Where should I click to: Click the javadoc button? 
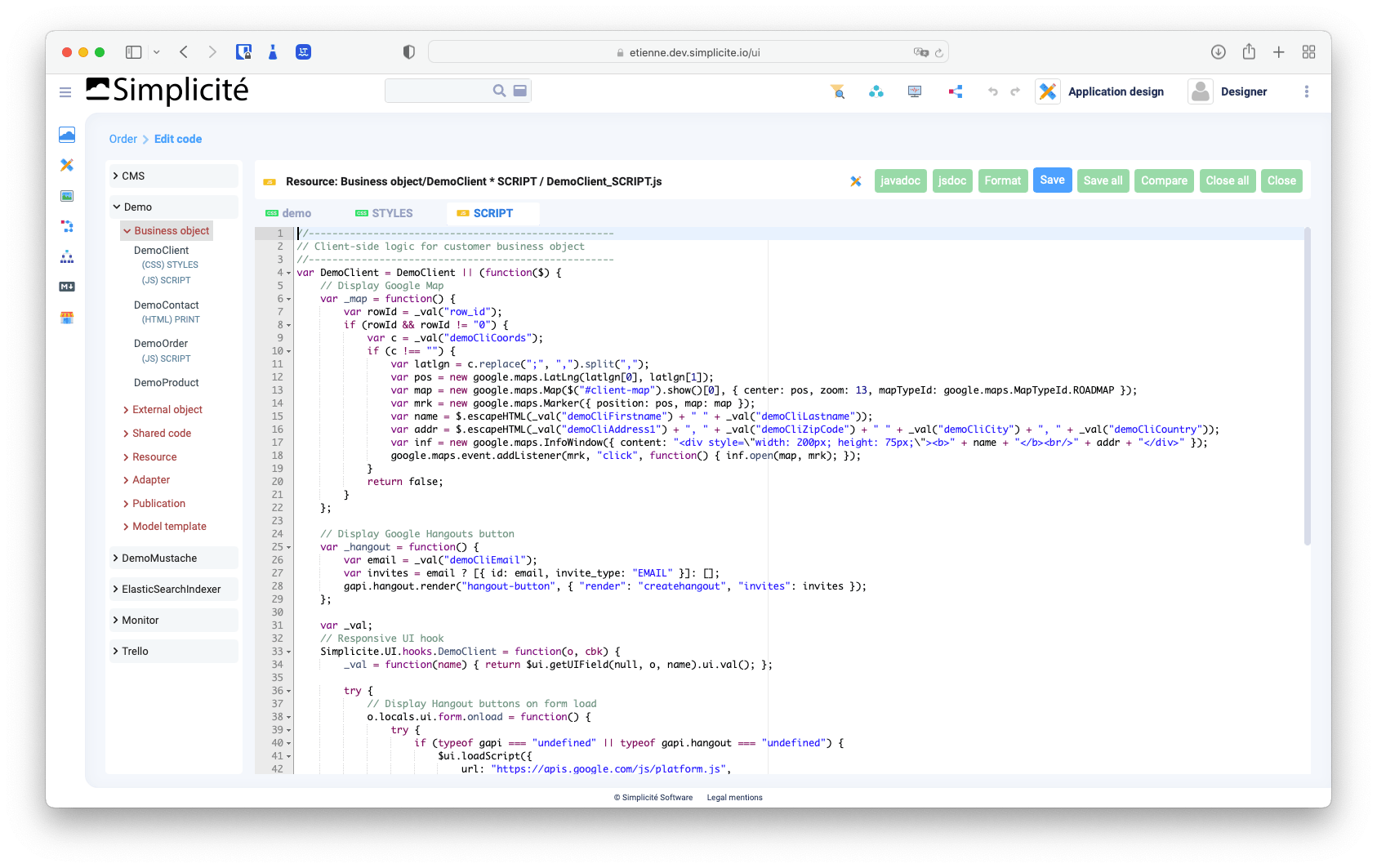coord(900,180)
